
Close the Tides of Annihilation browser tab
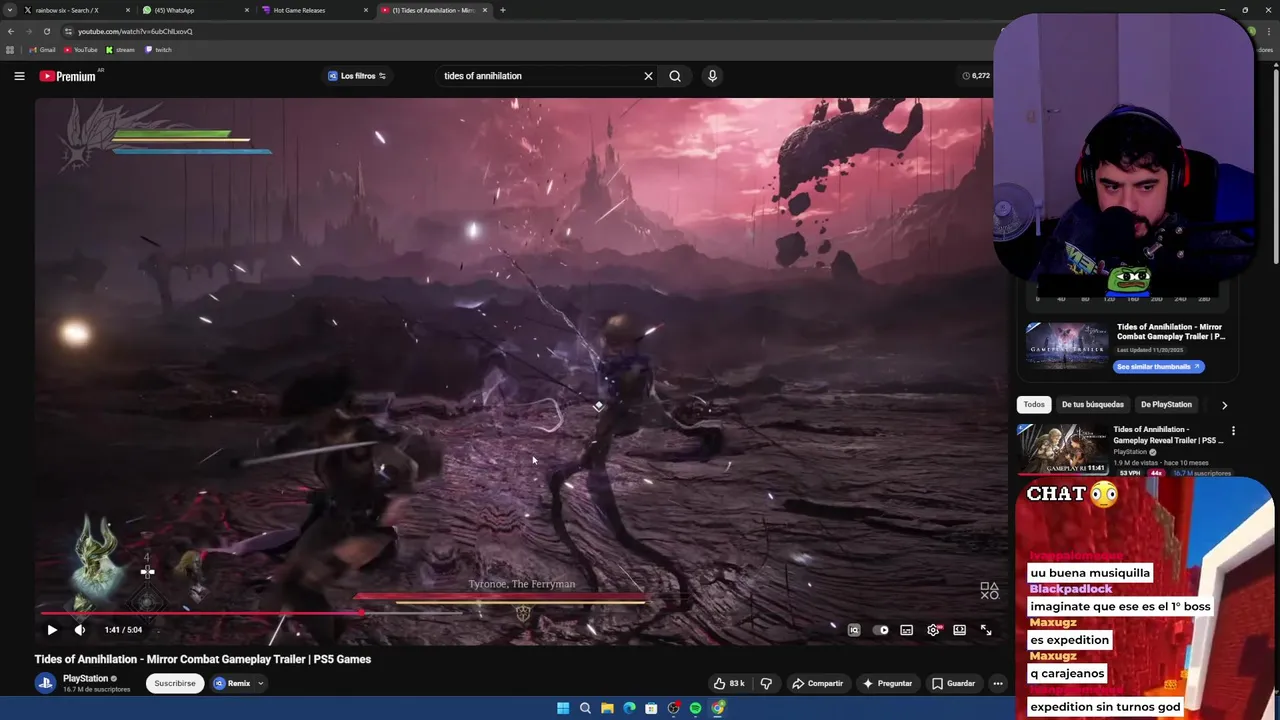tap(485, 10)
